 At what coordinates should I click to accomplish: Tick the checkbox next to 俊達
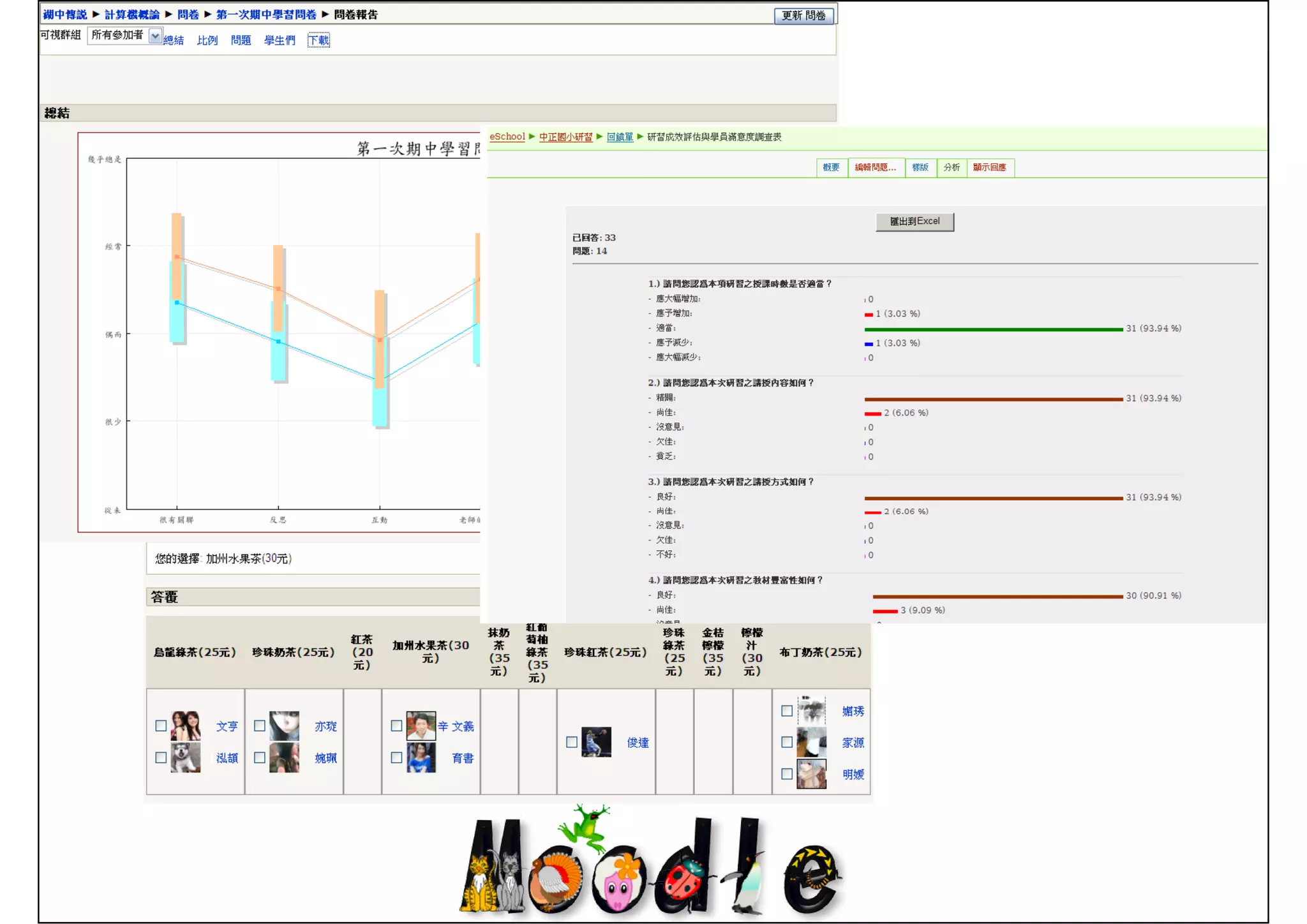tap(572, 742)
